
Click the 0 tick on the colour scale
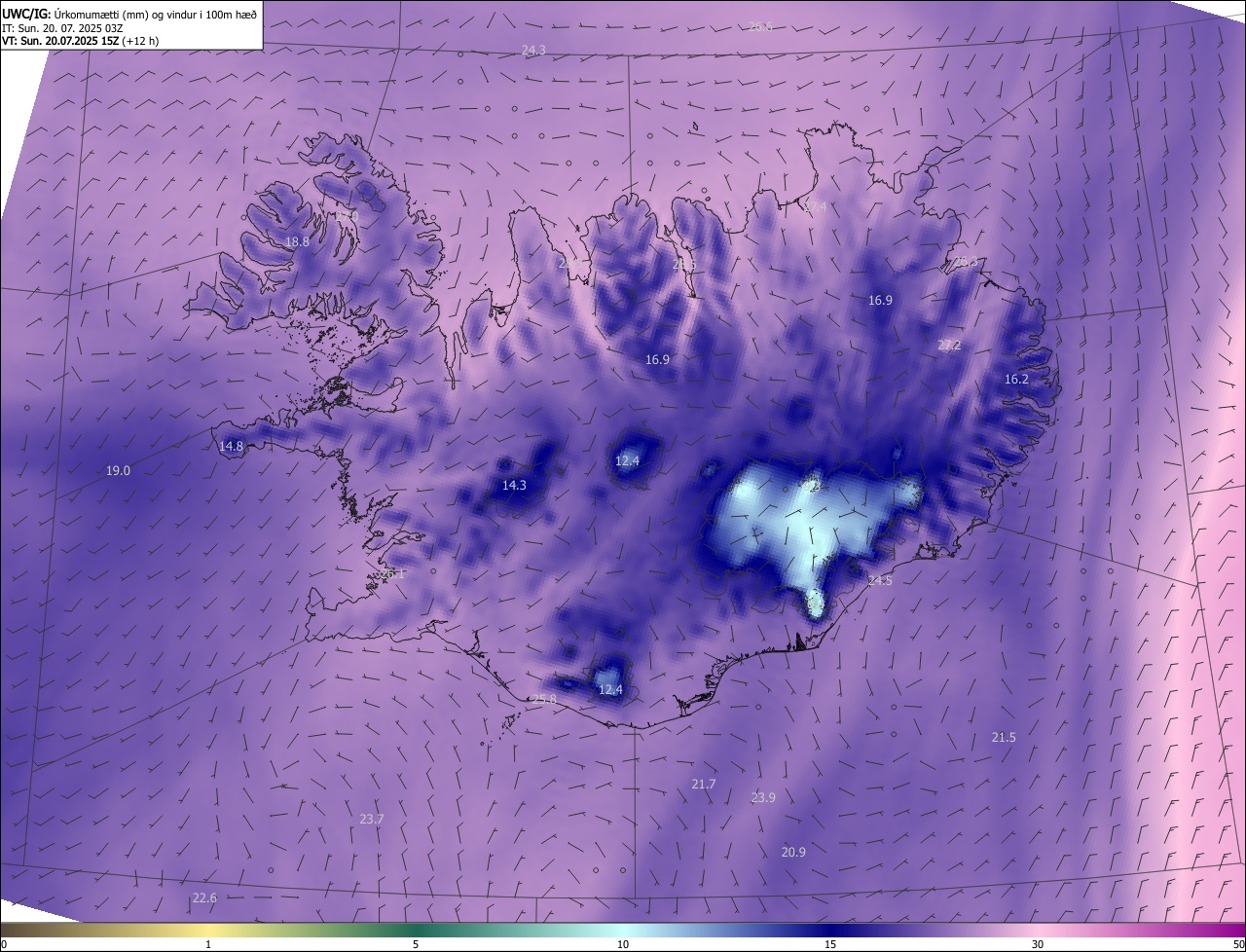pos(4,944)
